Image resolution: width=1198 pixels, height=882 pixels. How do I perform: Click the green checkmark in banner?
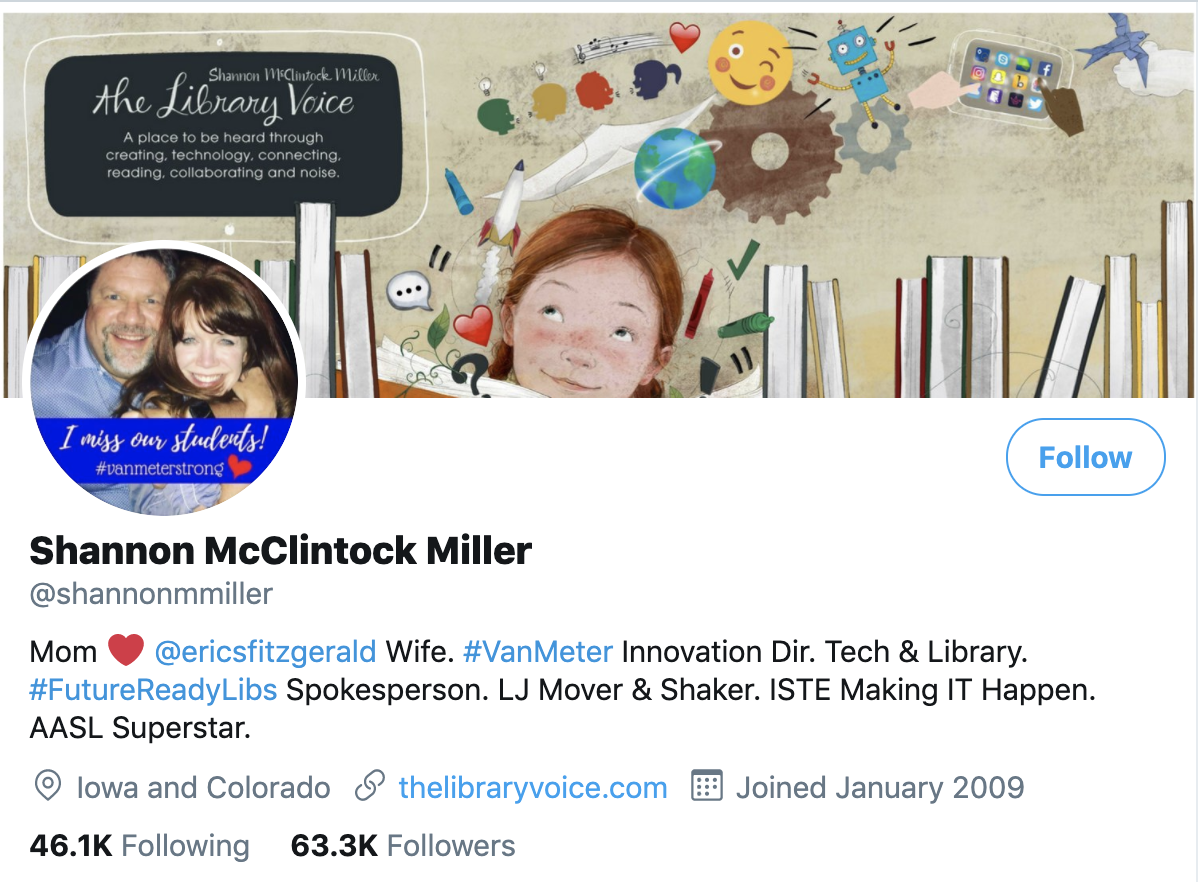click(742, 260)
